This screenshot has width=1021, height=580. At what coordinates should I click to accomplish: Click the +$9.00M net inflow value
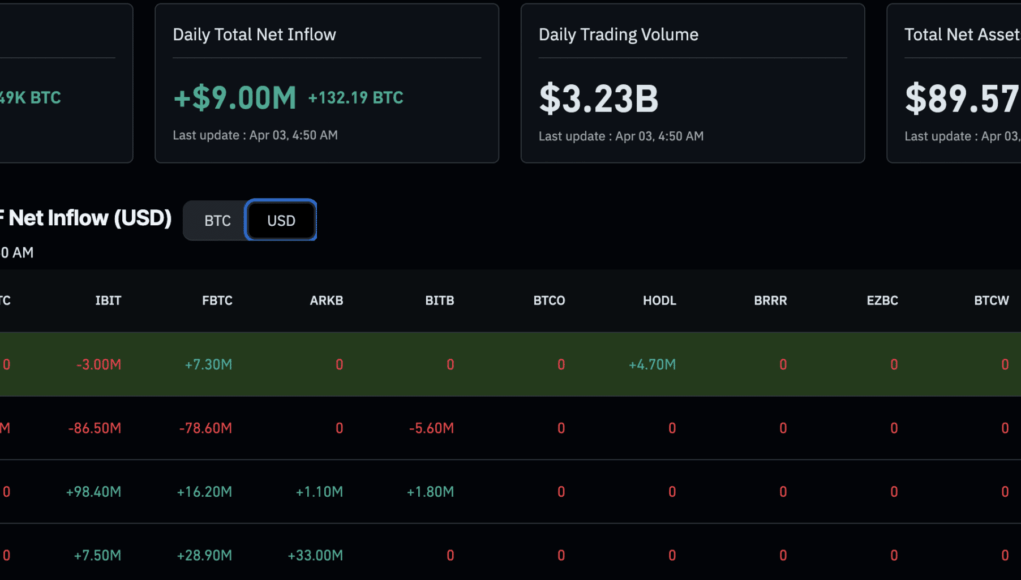235,98
